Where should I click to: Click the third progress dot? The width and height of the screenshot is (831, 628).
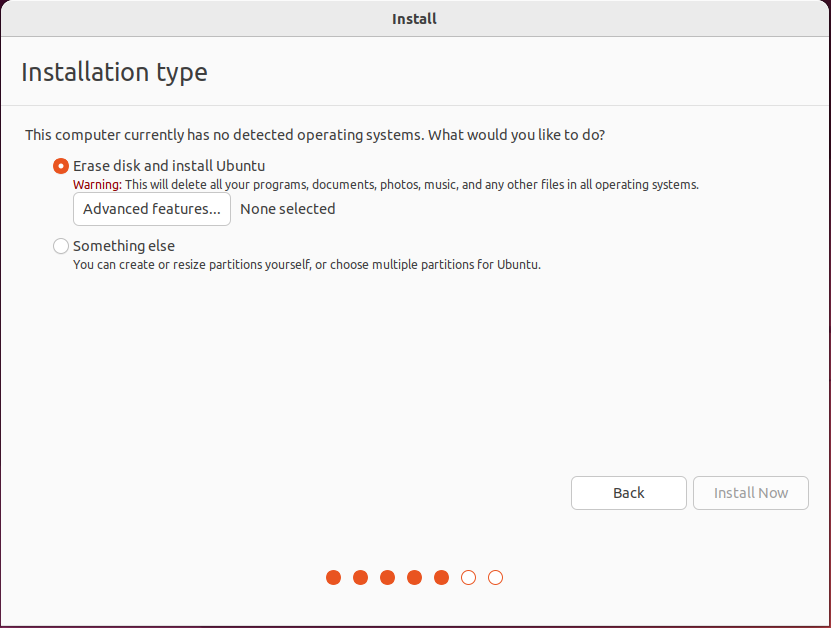pyautogui.click(x=388, y=577)
